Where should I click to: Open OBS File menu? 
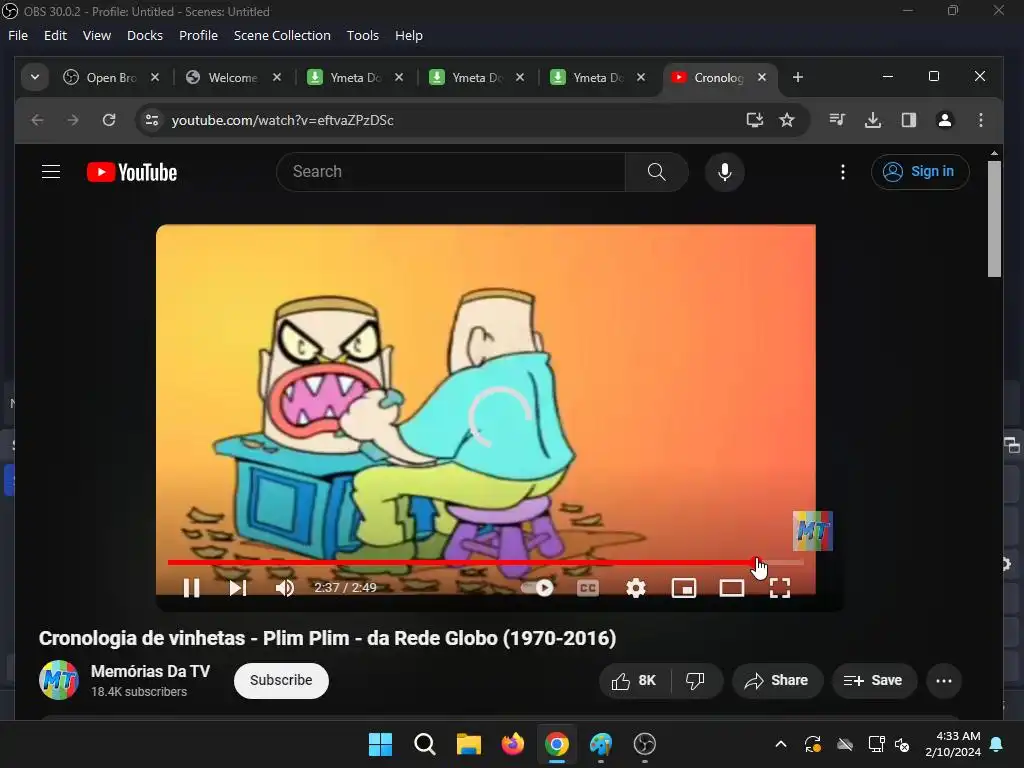click(18, 35)
